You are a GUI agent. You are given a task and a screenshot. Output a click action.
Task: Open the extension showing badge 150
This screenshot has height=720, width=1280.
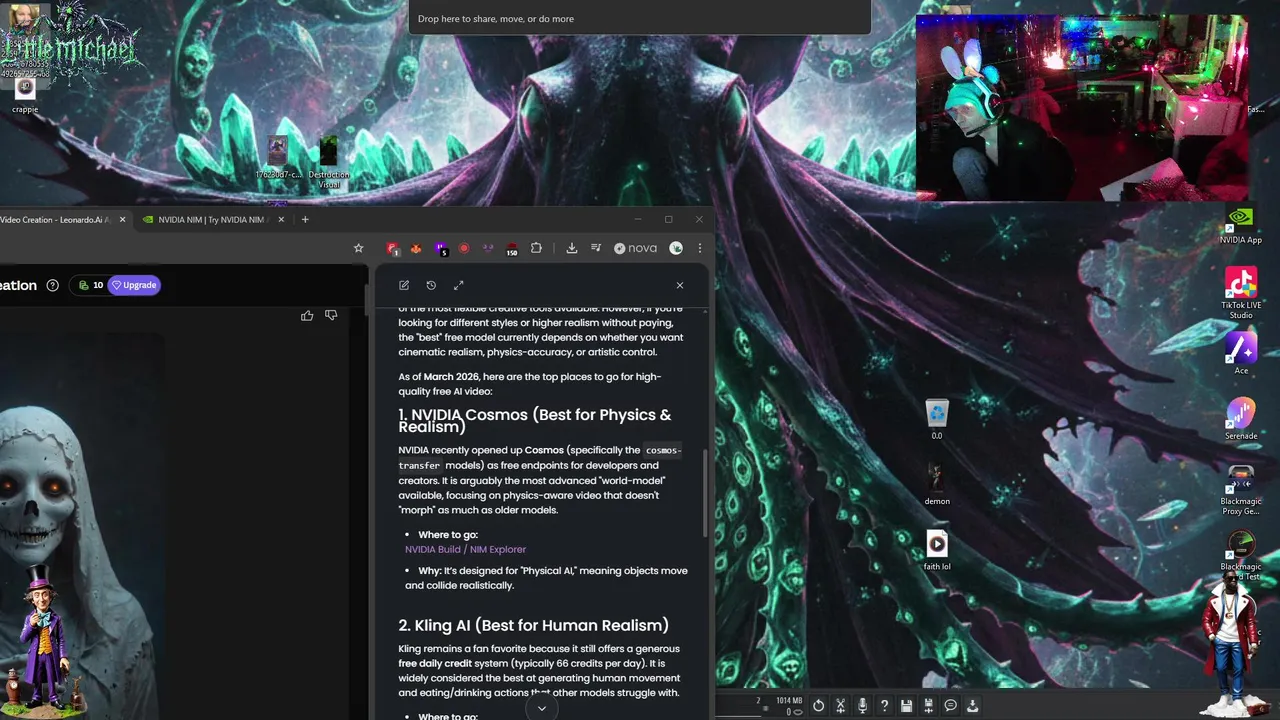coord(512,249)
